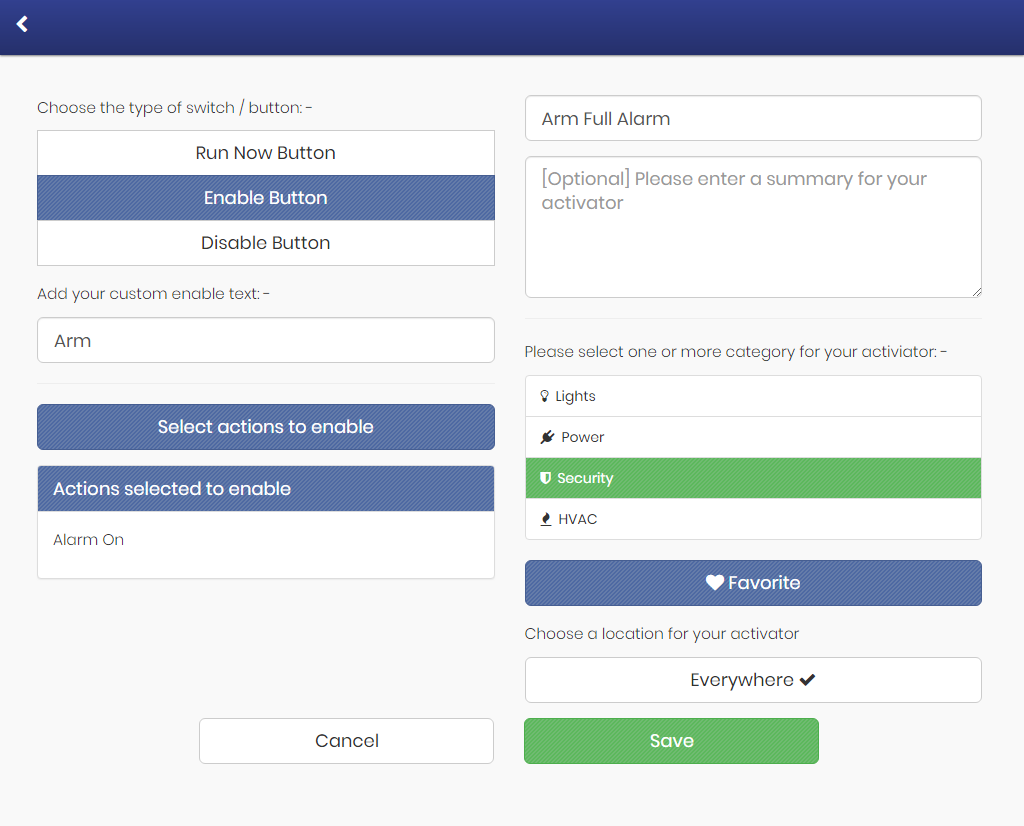Deselect the Security category
Image resolution: width=1024 pixels, height=826 pixels.
(x=753, y=478)
